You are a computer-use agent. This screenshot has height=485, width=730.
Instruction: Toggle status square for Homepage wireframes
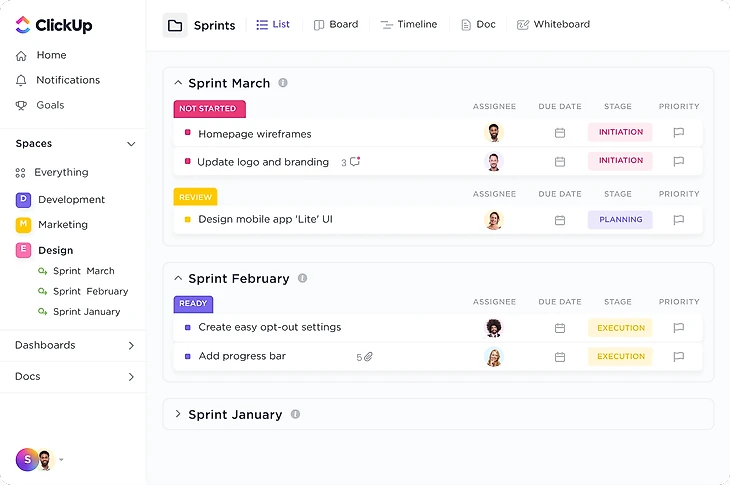187,133
